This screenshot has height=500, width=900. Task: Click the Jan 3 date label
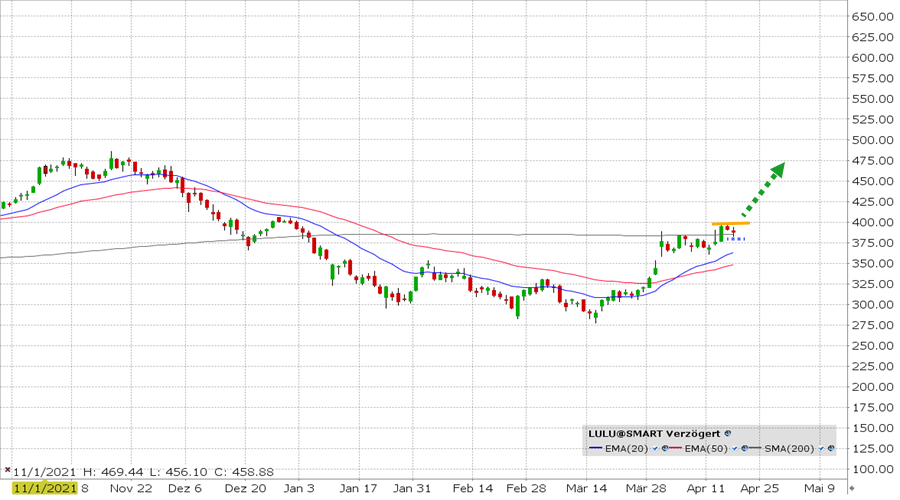pyautogui.click(x=299, y=488)
